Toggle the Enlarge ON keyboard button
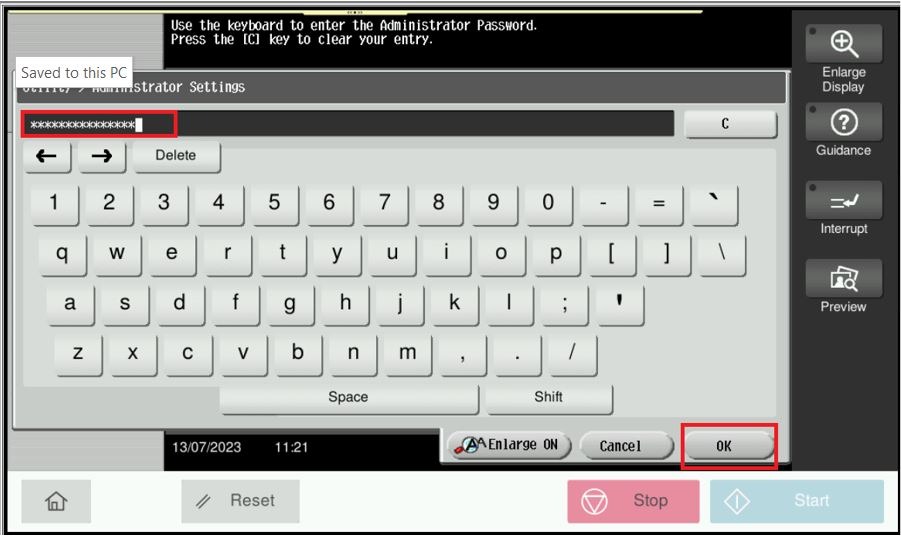Screen dimensions: 901x536 tap(507, 445)
